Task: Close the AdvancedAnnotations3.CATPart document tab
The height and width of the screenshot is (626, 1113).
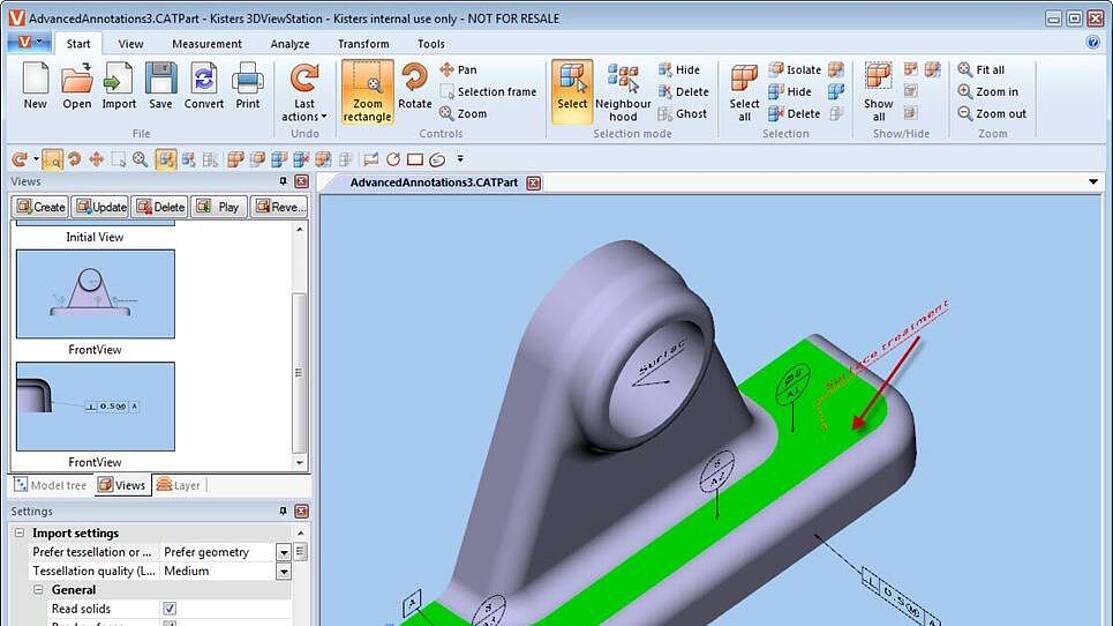Action: tap(533, 183)
